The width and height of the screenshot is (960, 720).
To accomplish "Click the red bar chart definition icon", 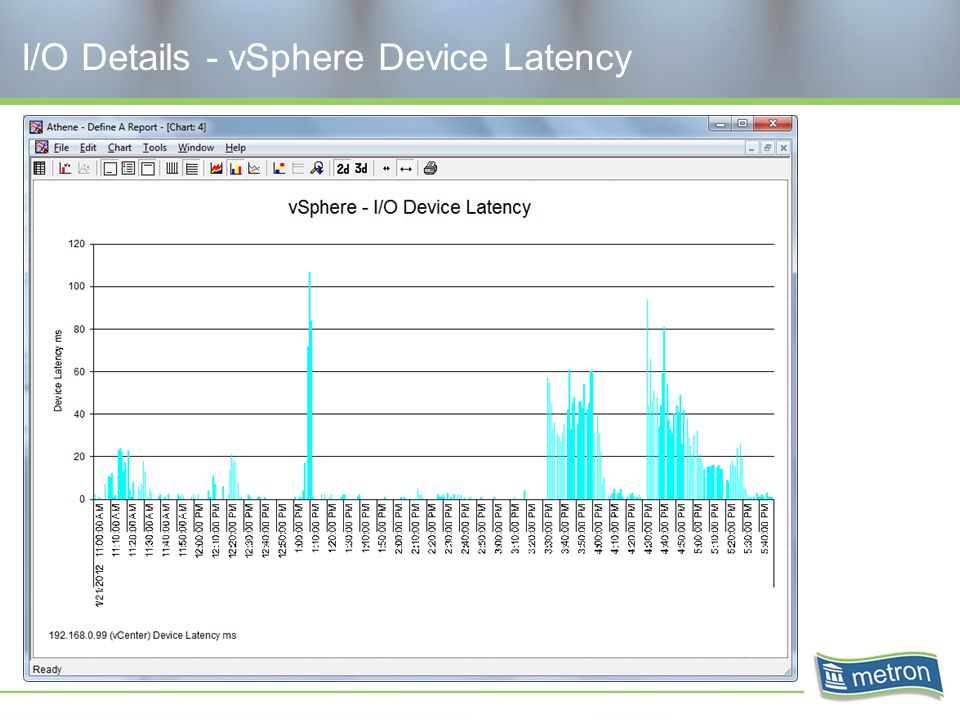I will point(65,168).
